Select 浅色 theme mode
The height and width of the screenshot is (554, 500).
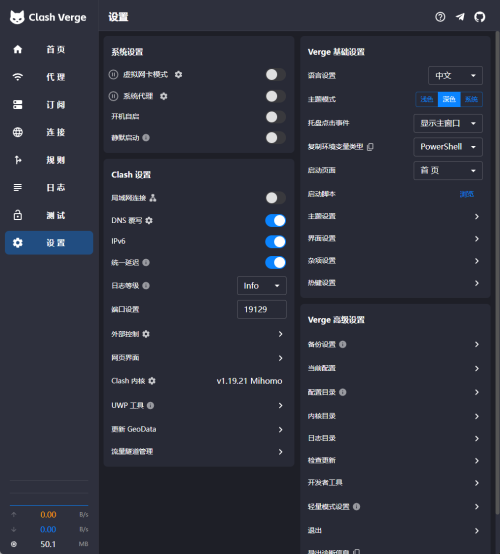(x=427, y=99)
